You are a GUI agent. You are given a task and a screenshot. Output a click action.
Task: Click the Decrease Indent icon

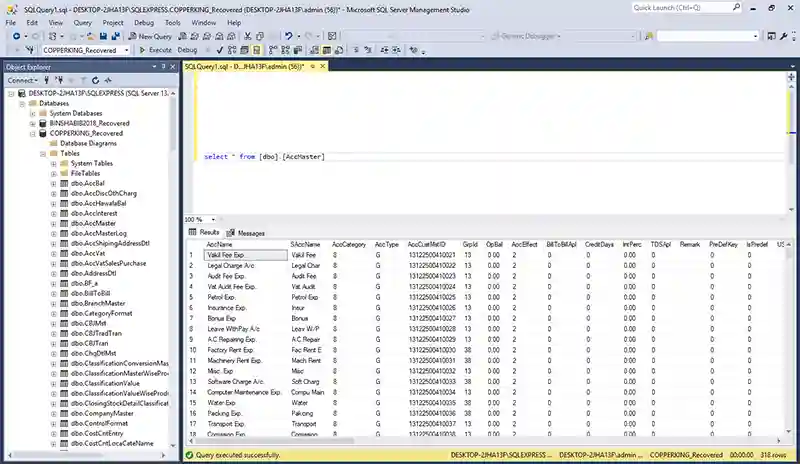(x=384, y=50)
